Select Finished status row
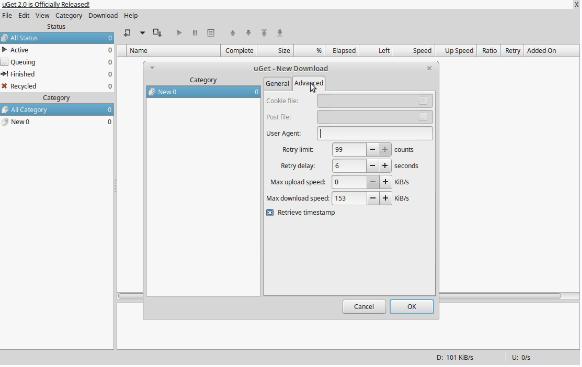 point(57,74)
